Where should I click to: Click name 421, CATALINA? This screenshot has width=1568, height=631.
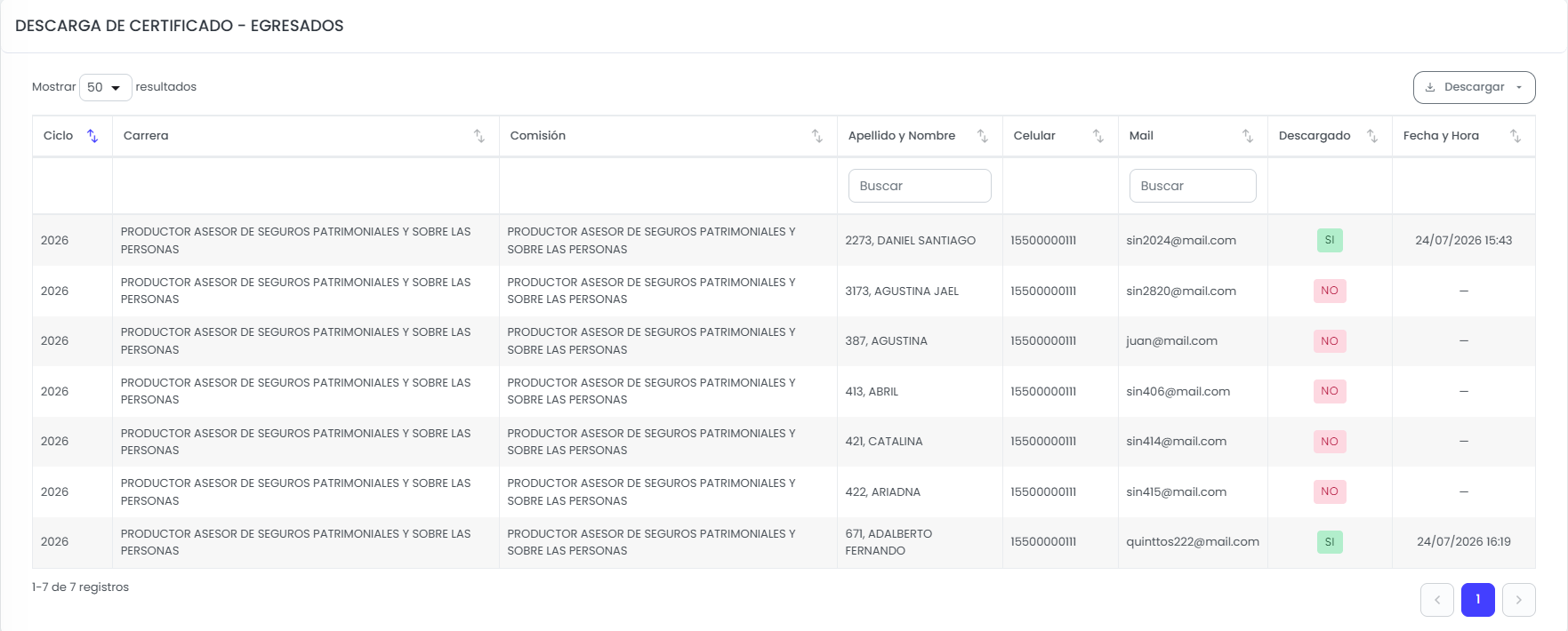pyautogui.click(x=884, y=442)
